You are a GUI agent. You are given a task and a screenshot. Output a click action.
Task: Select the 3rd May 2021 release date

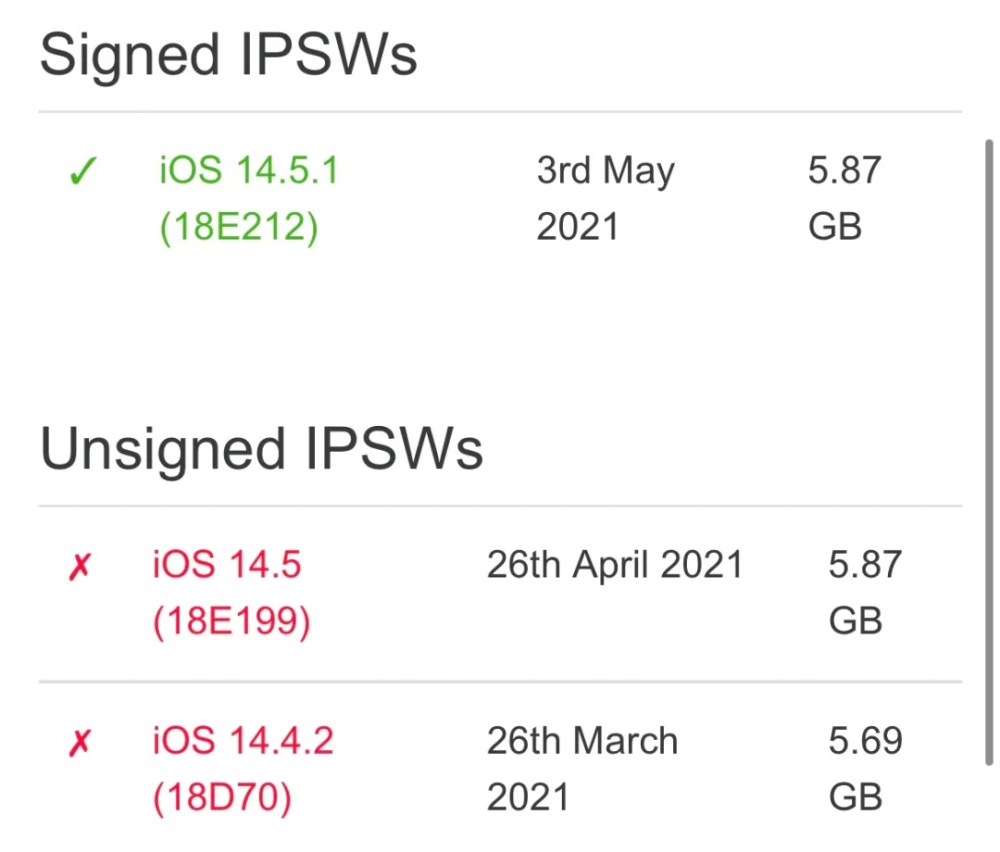point(605,198)
